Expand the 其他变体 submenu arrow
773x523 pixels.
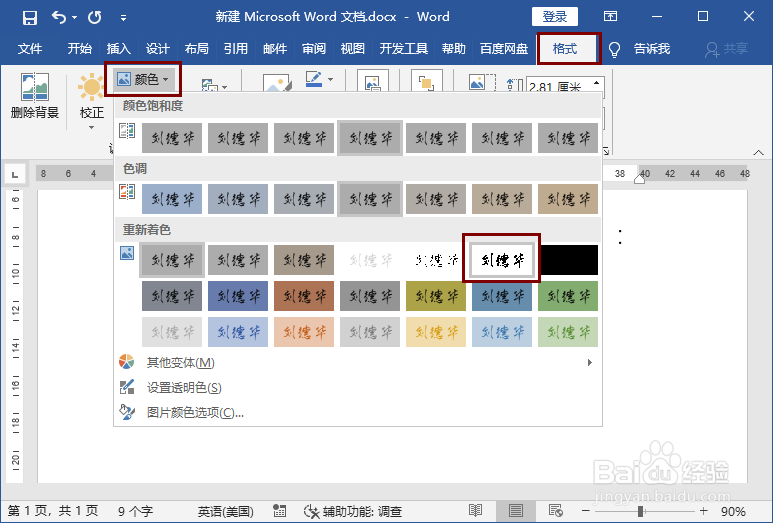click(590, 363)
